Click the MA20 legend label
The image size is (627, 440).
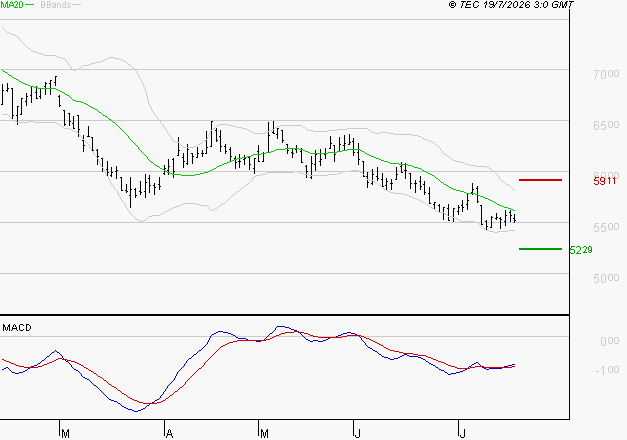pos(12,4)
